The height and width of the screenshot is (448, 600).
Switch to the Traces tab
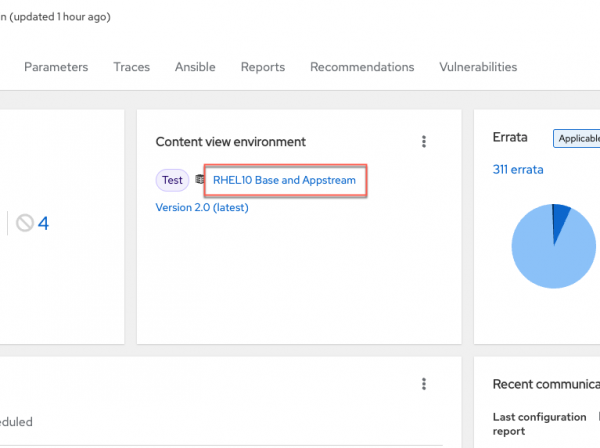click(132, 67)
